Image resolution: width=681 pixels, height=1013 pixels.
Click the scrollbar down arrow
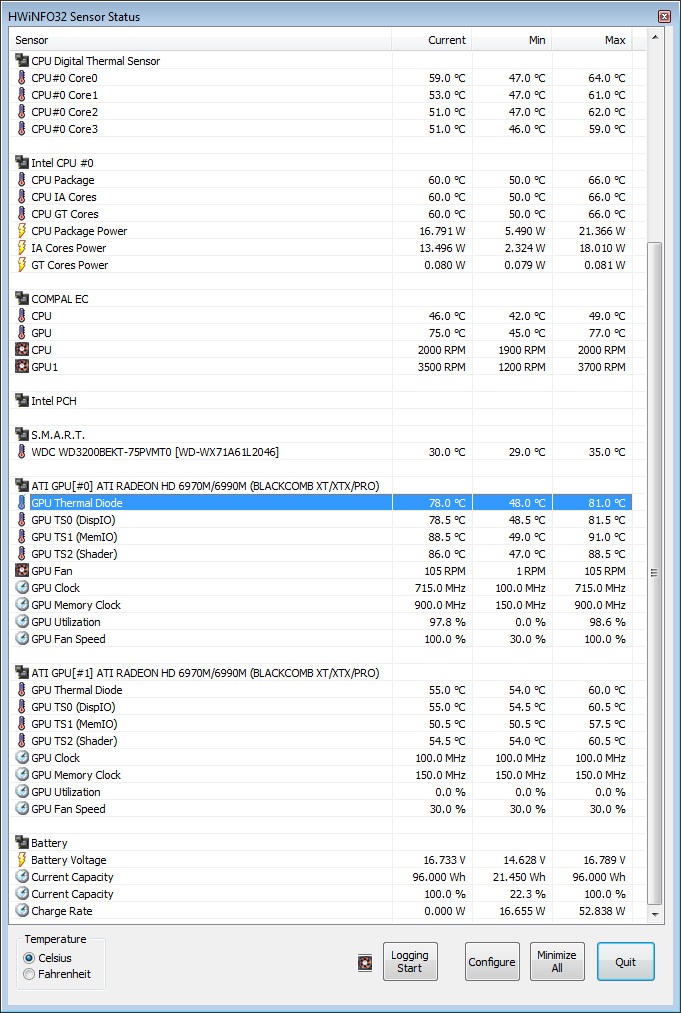pyautogui.click(x=655, y=914)
